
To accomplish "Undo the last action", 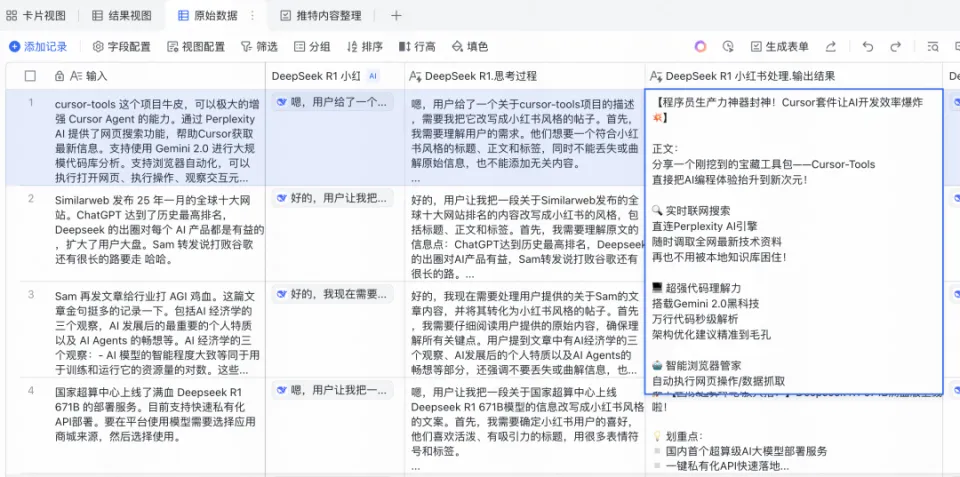I will tap(868, 47).
